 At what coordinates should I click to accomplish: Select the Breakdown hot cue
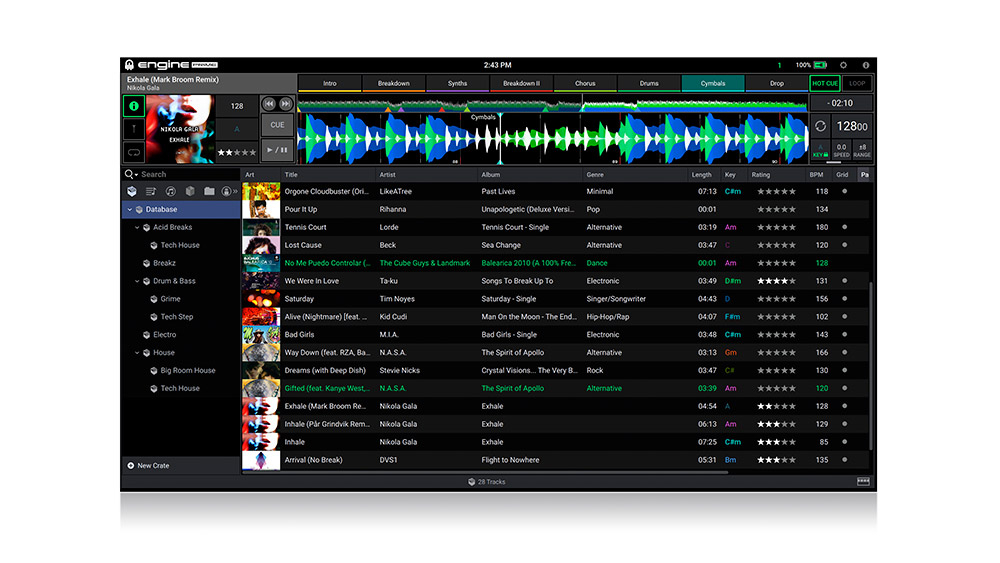(x=393, y=84)
